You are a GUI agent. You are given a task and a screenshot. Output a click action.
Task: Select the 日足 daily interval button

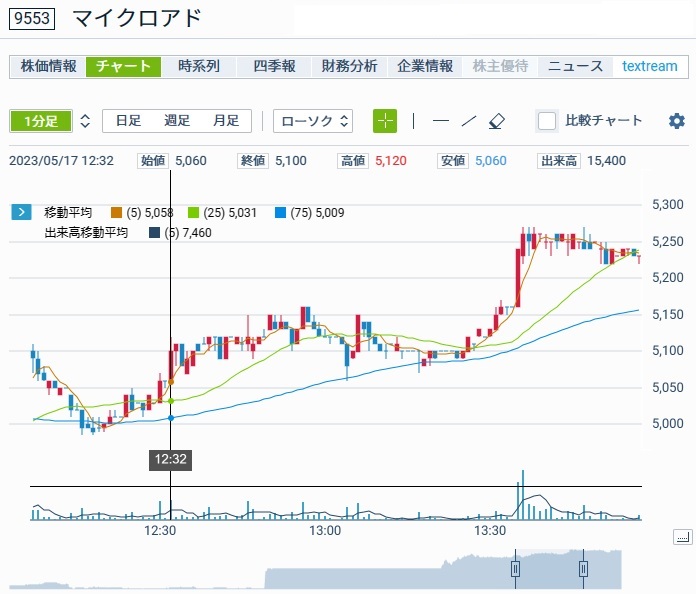pos(128,121)
